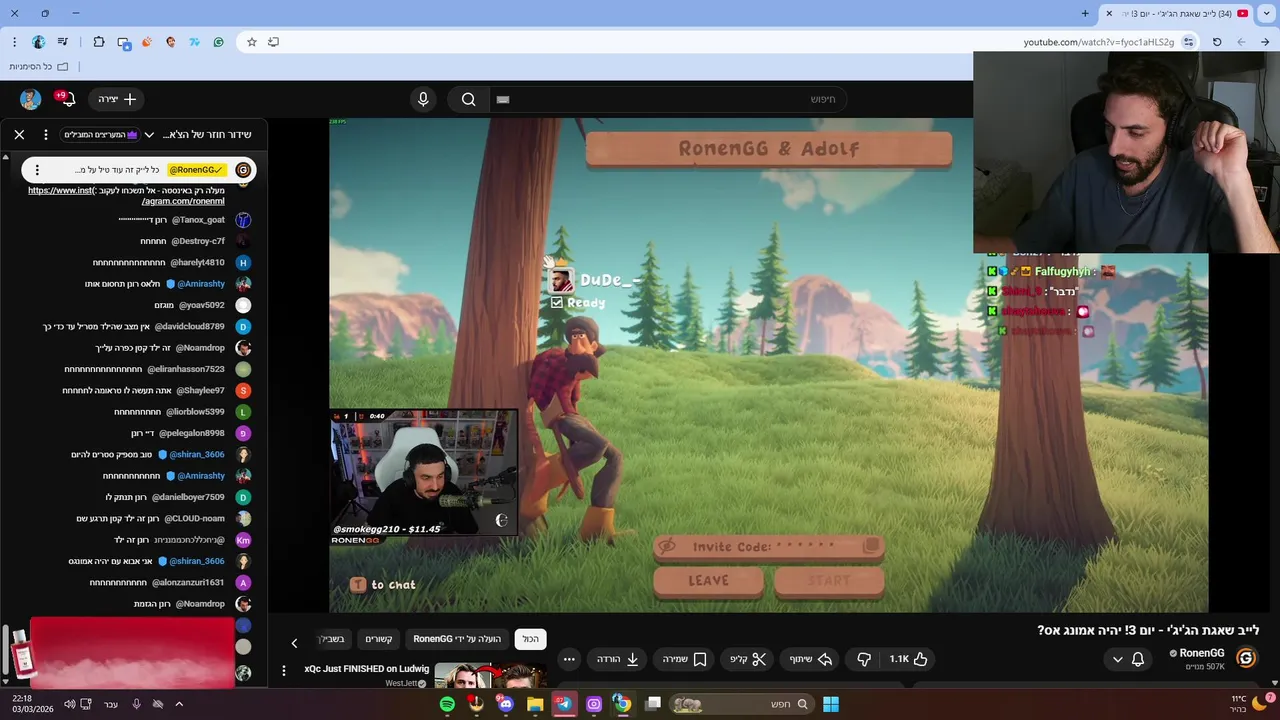Open more video actions (three dots)
Viewport: 1280px width, 720px height.
pos(569,659)
